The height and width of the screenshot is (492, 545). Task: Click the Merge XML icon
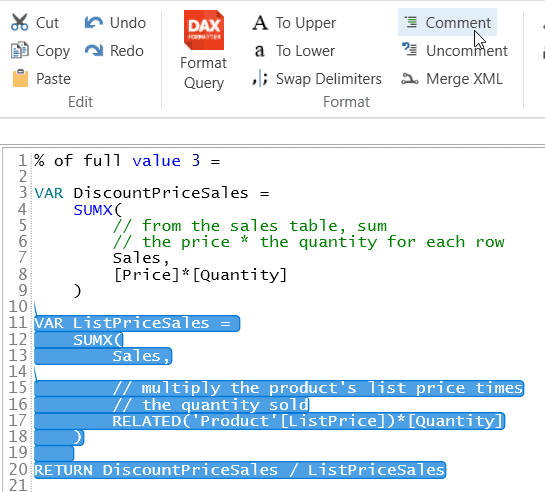coord(410,79)
